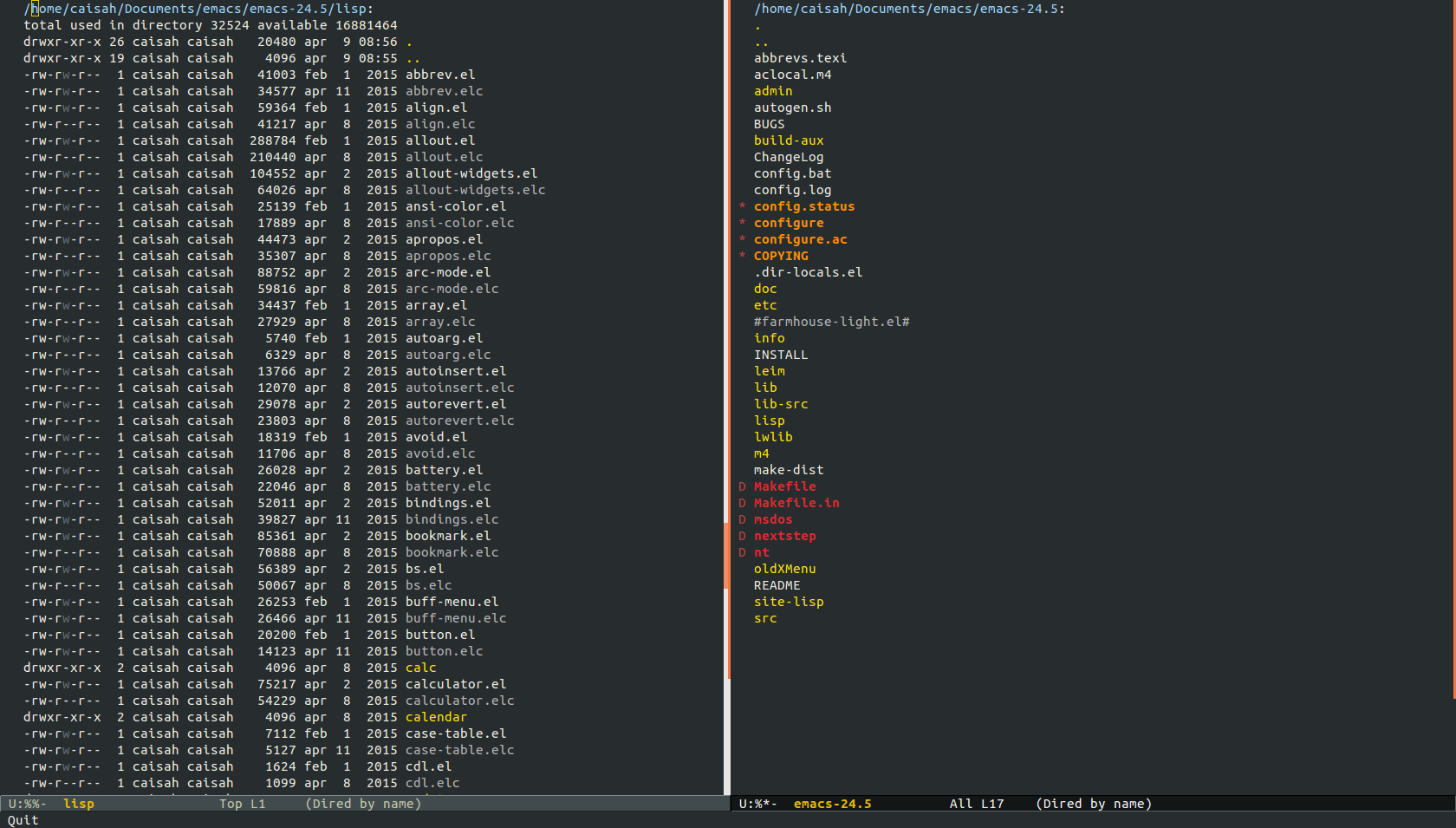This screenshot has width=1456, height=828.
Task: Select Makefile flagged for deletion
Action: coord(784,486)
